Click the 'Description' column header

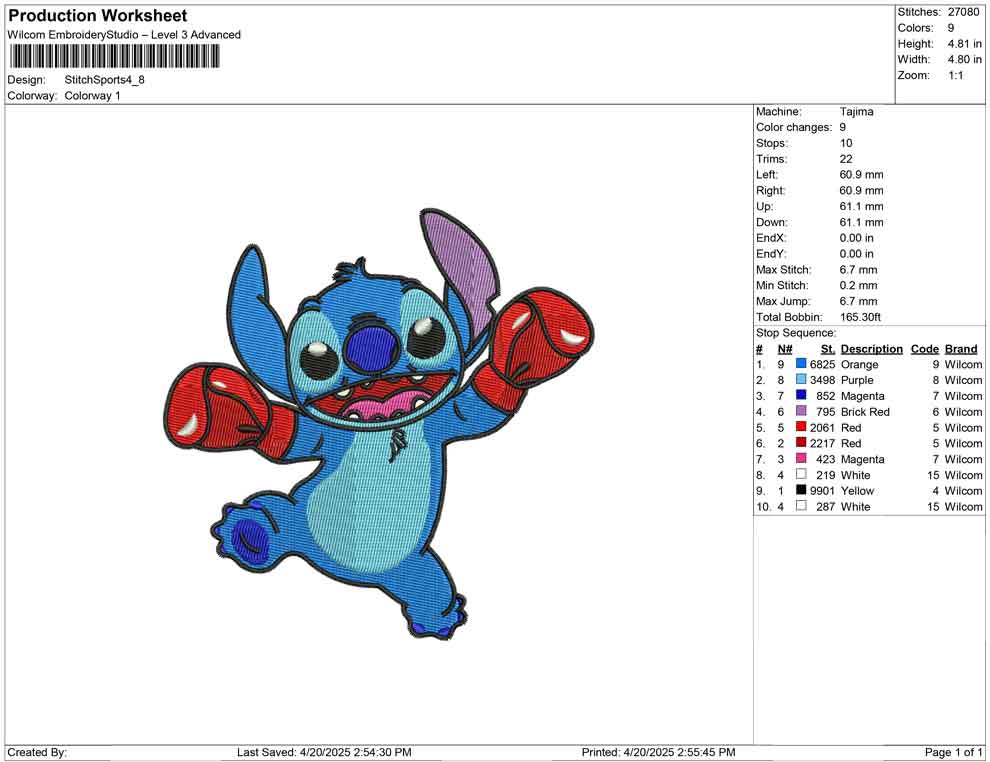[x=871, y=348]
